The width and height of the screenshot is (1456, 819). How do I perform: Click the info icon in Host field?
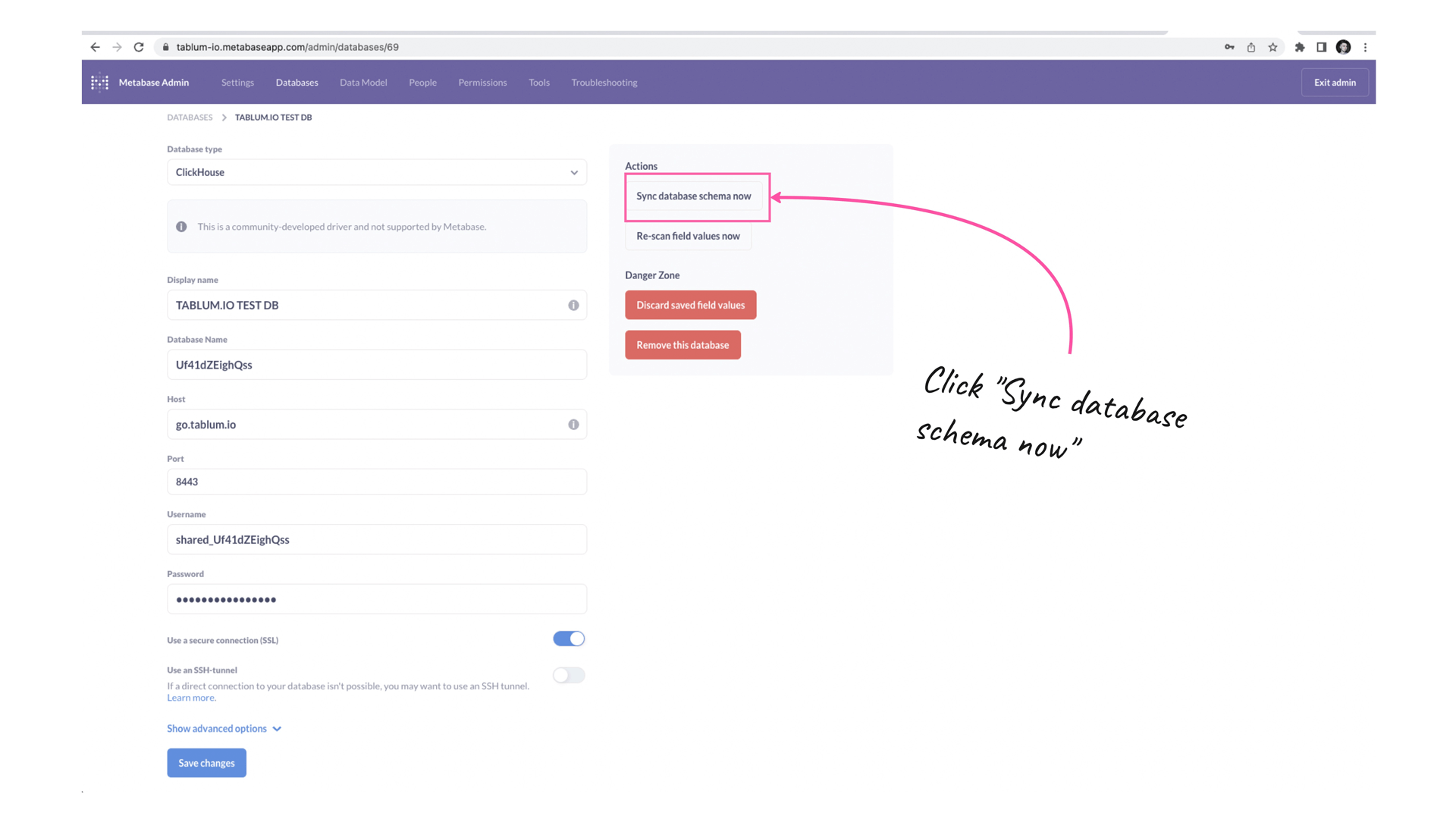coord(573,425)
